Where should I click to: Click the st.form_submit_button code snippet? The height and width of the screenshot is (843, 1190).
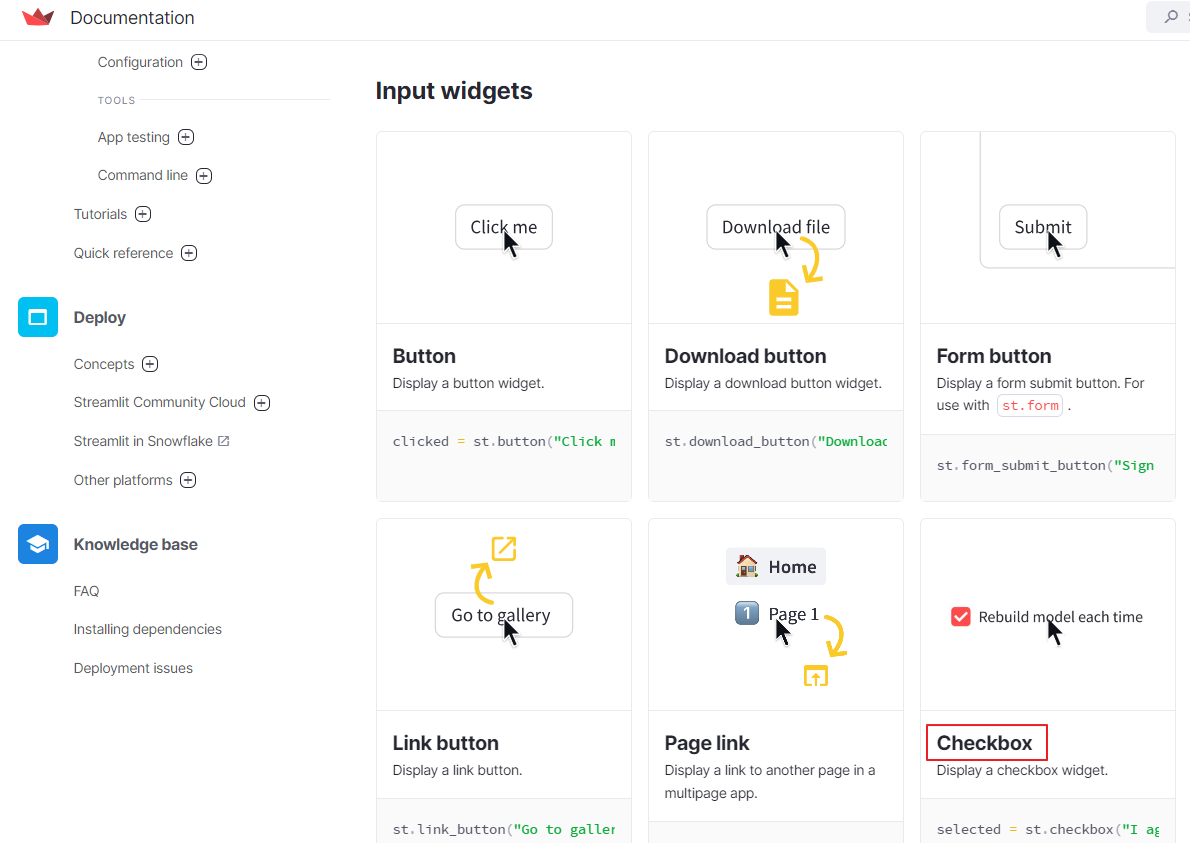(x=1045, y=465)
